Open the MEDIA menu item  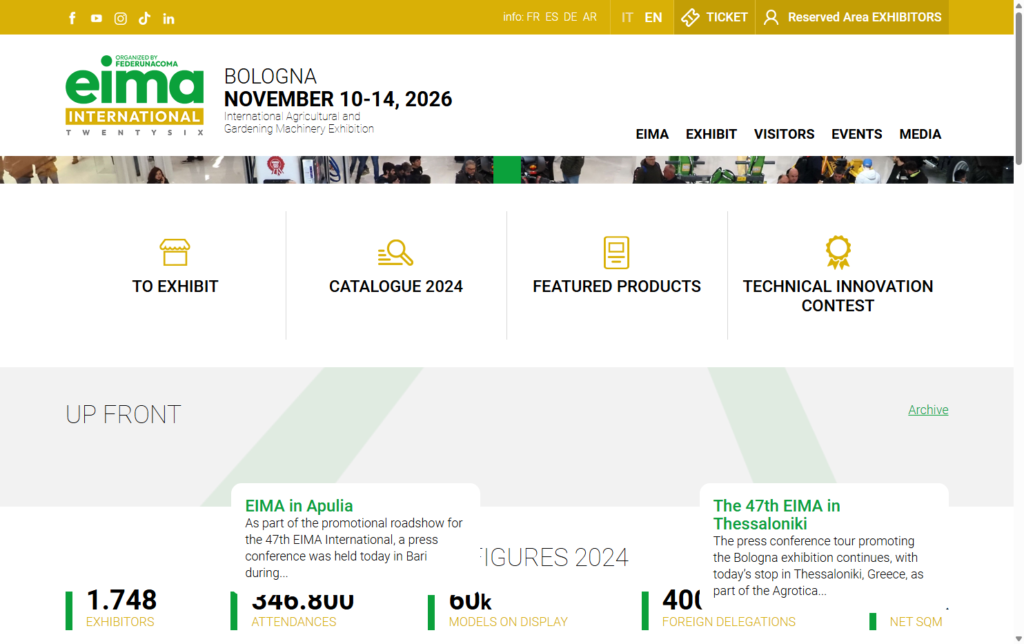[920, 134]
